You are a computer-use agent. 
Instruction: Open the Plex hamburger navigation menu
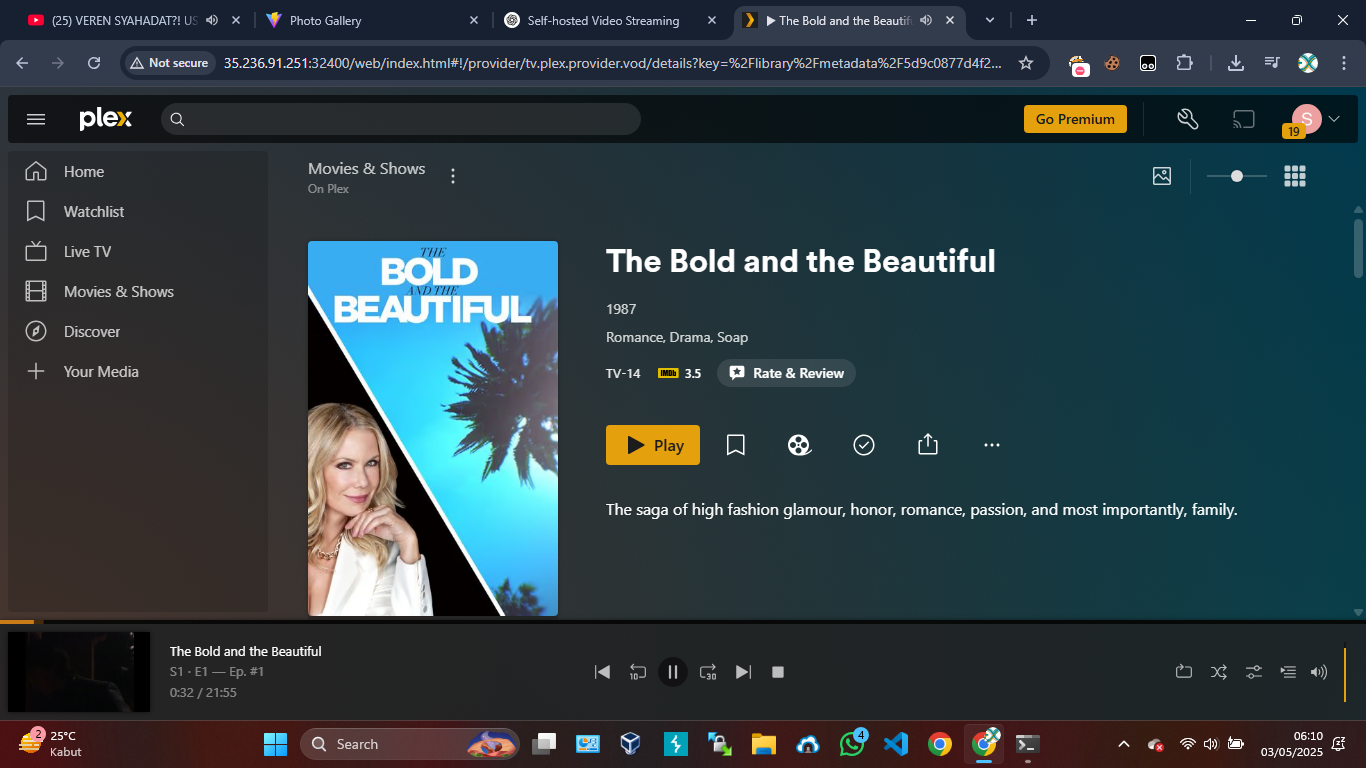(36, 119)
